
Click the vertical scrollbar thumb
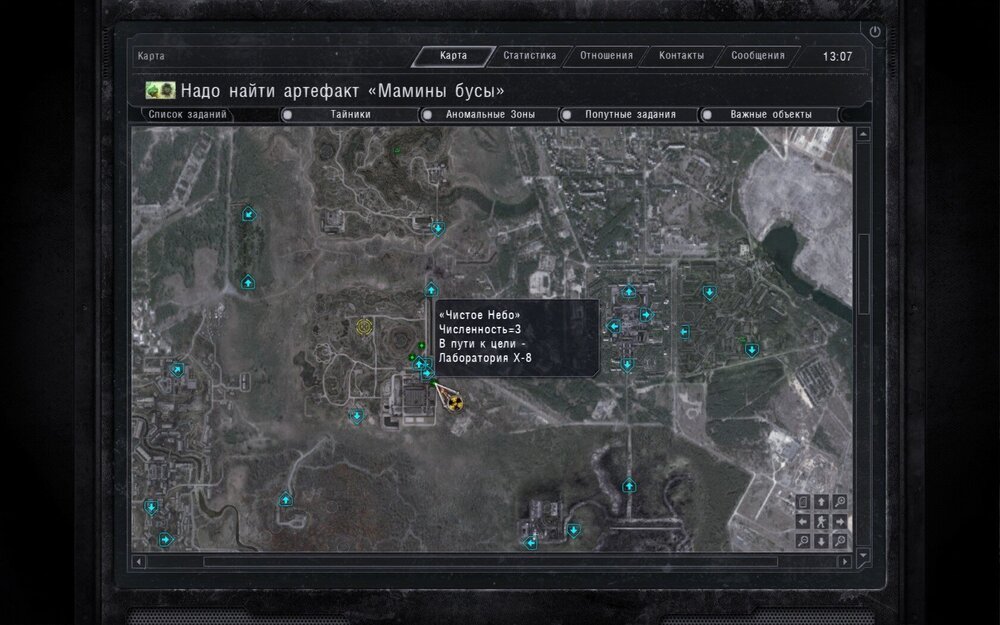(x=864, y=274)
